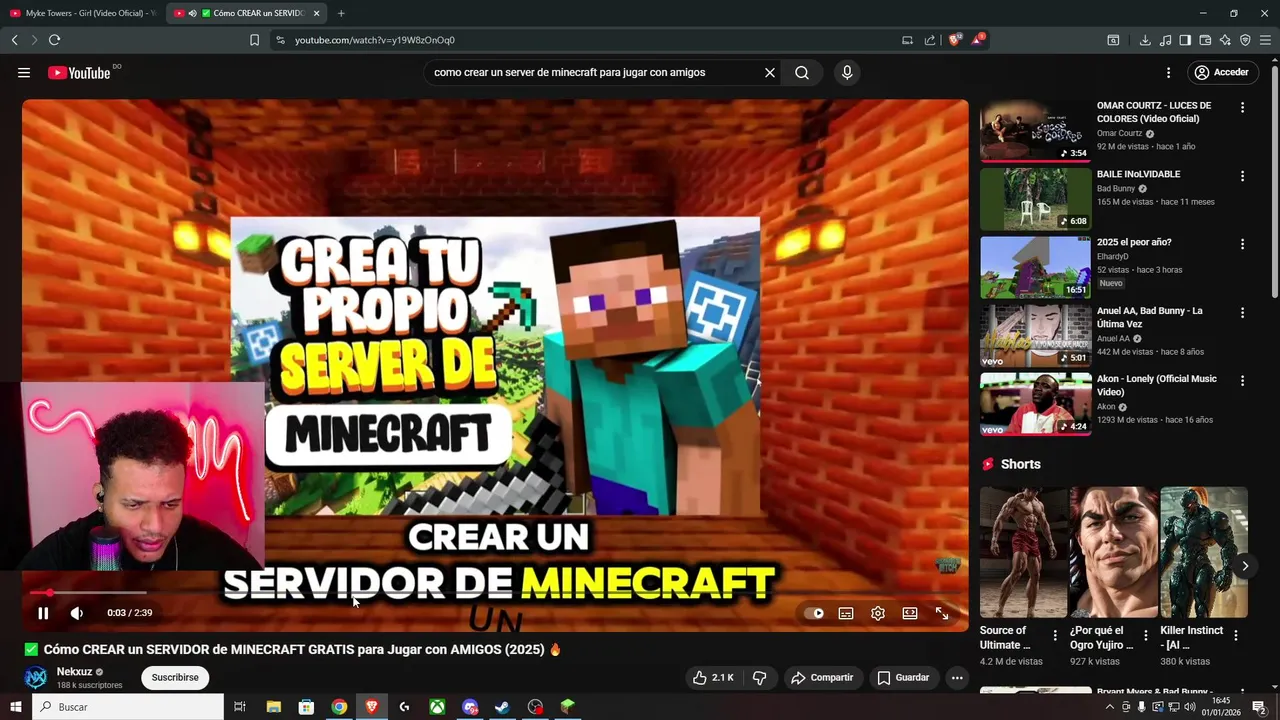
Task: Save the video with Guardar
Action: point(904,678)
